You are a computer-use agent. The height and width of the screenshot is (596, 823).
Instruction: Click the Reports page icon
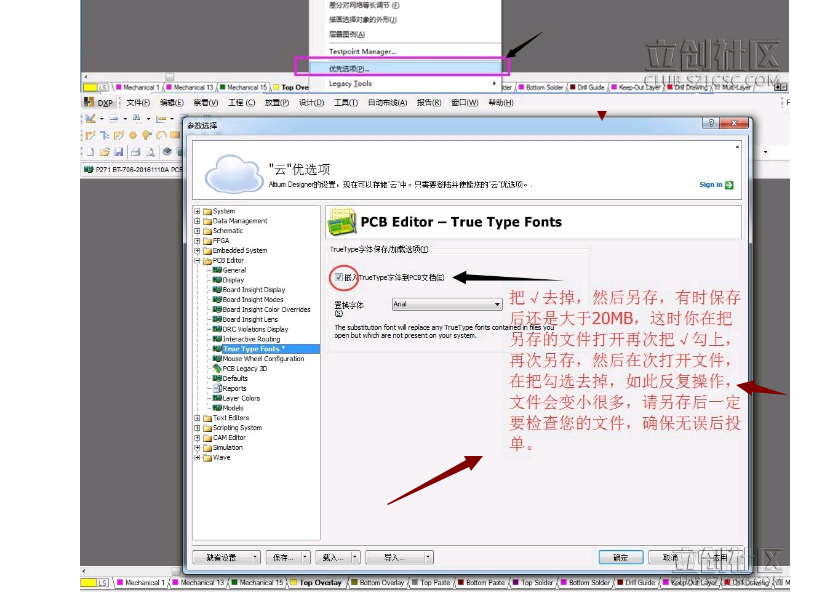click(216, 388)
